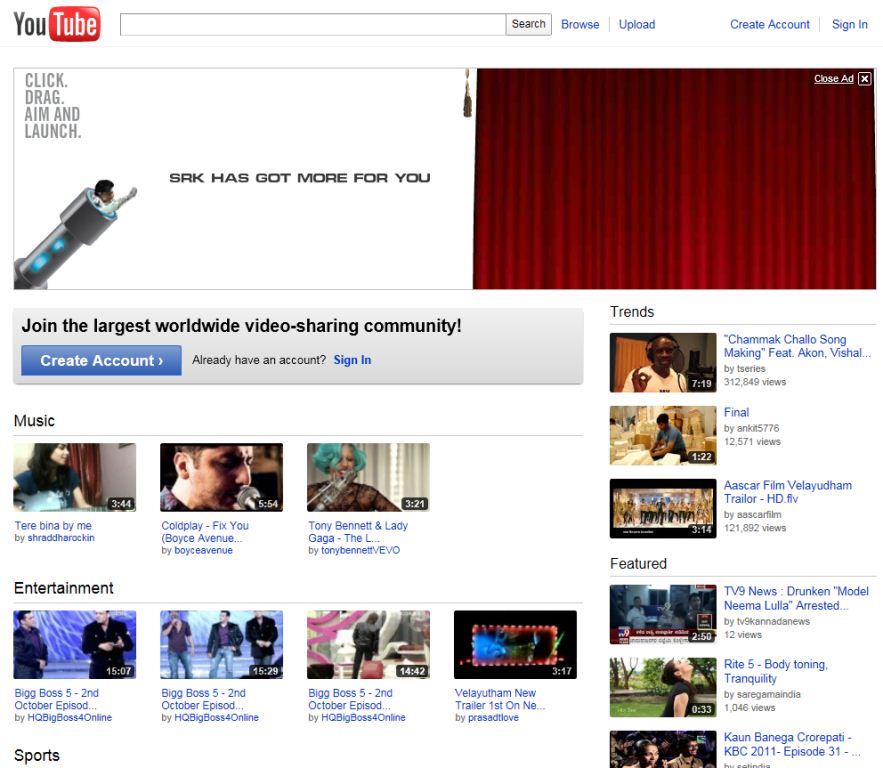
Task: Click inside the search text field
Action: point(313,24)
